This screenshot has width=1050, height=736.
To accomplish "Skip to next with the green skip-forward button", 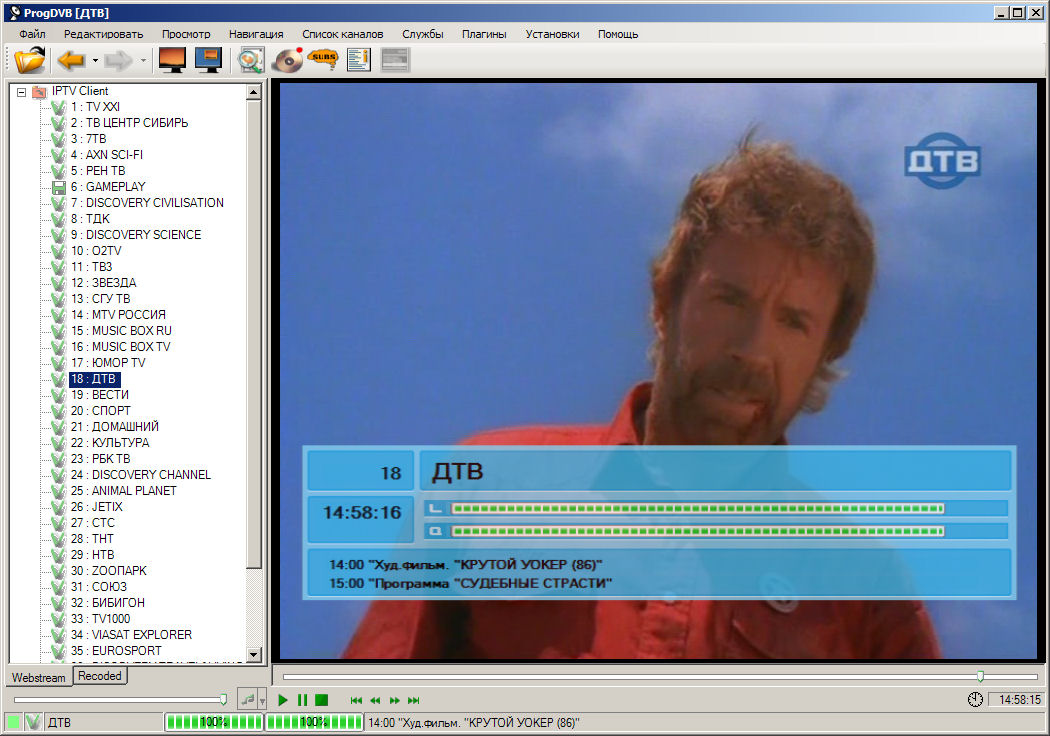I will point(414,701).
